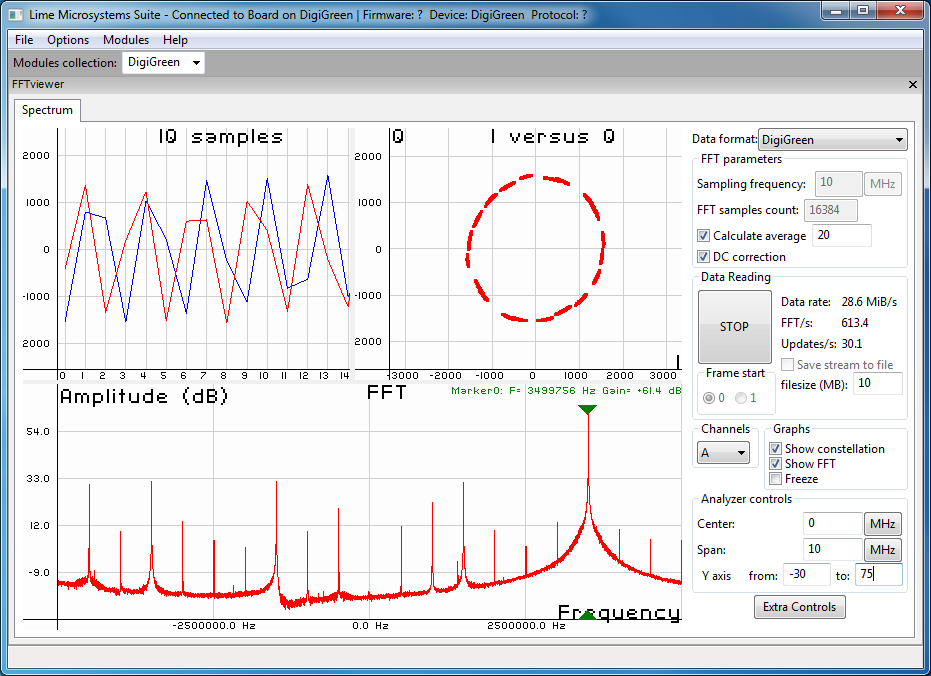
Task: Open the Data format dropdown
Action: pyautogui.click(x=832, y=139)
